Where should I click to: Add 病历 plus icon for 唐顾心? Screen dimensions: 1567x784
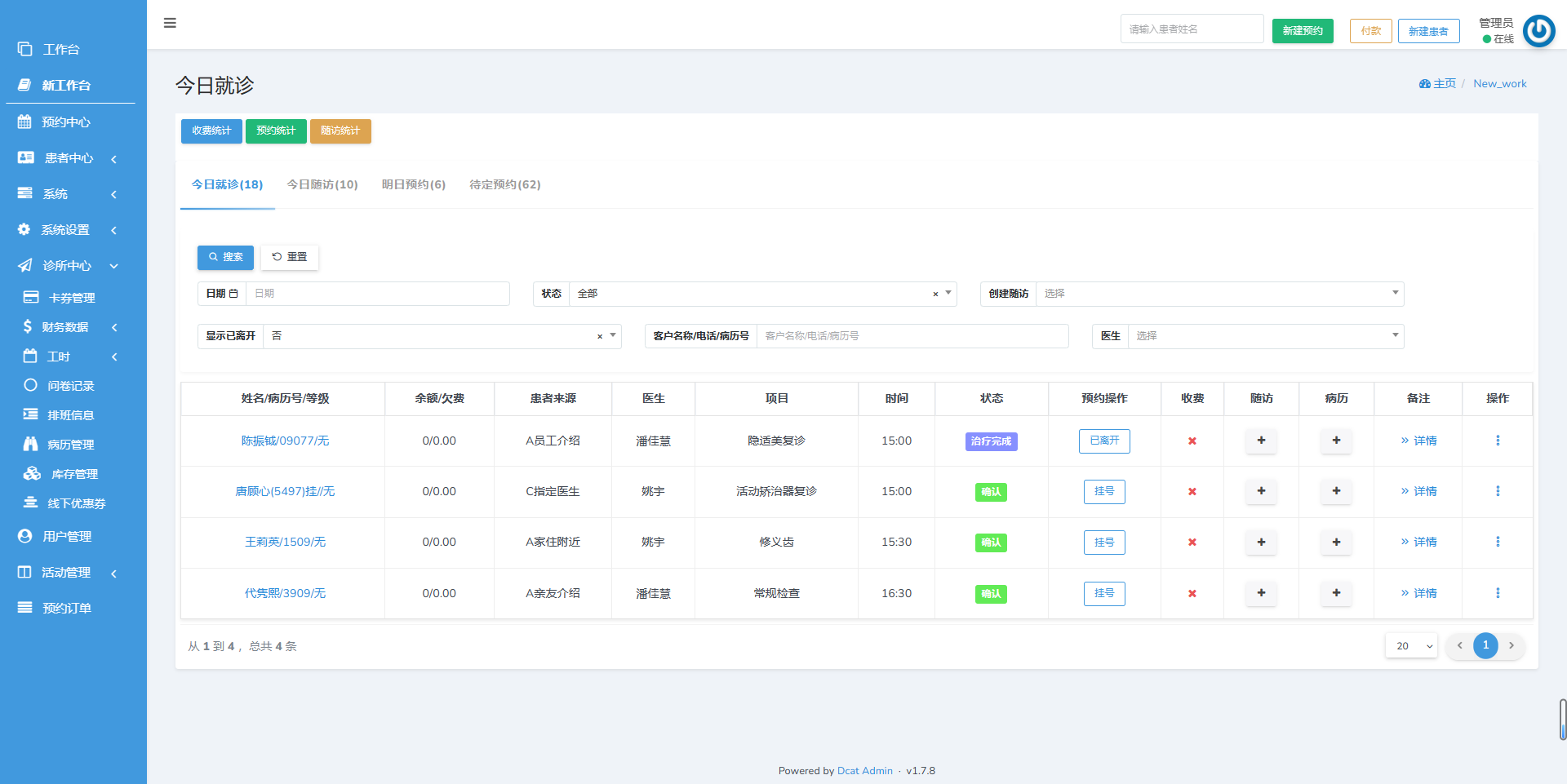click(1336, 491)
